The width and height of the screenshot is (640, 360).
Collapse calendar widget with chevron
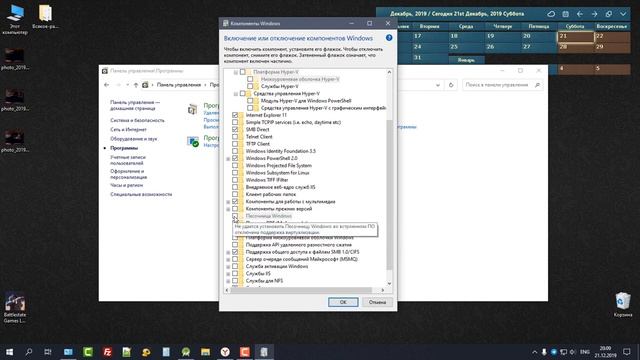623,14
